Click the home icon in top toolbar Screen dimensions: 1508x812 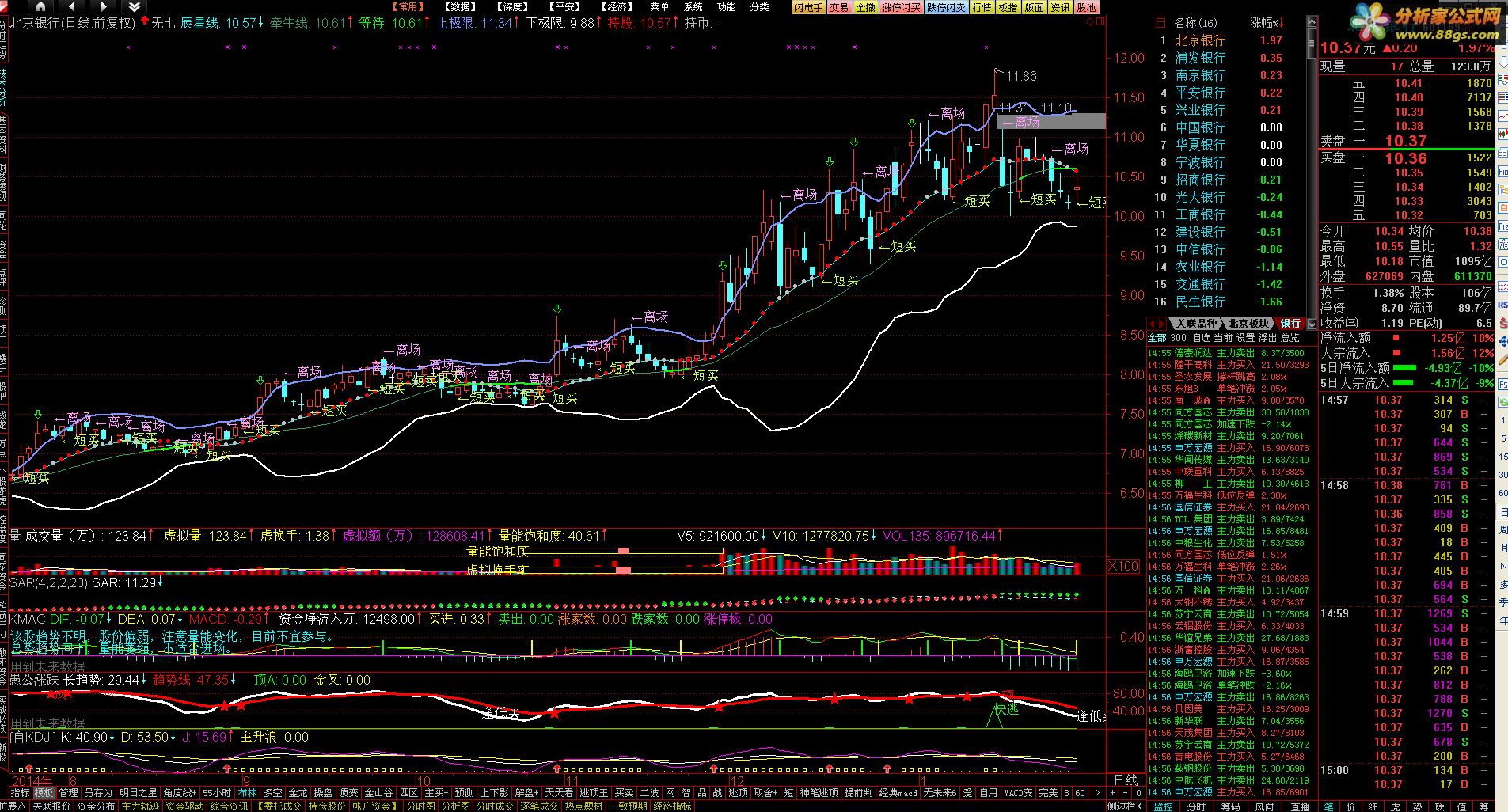click(40, 7)
